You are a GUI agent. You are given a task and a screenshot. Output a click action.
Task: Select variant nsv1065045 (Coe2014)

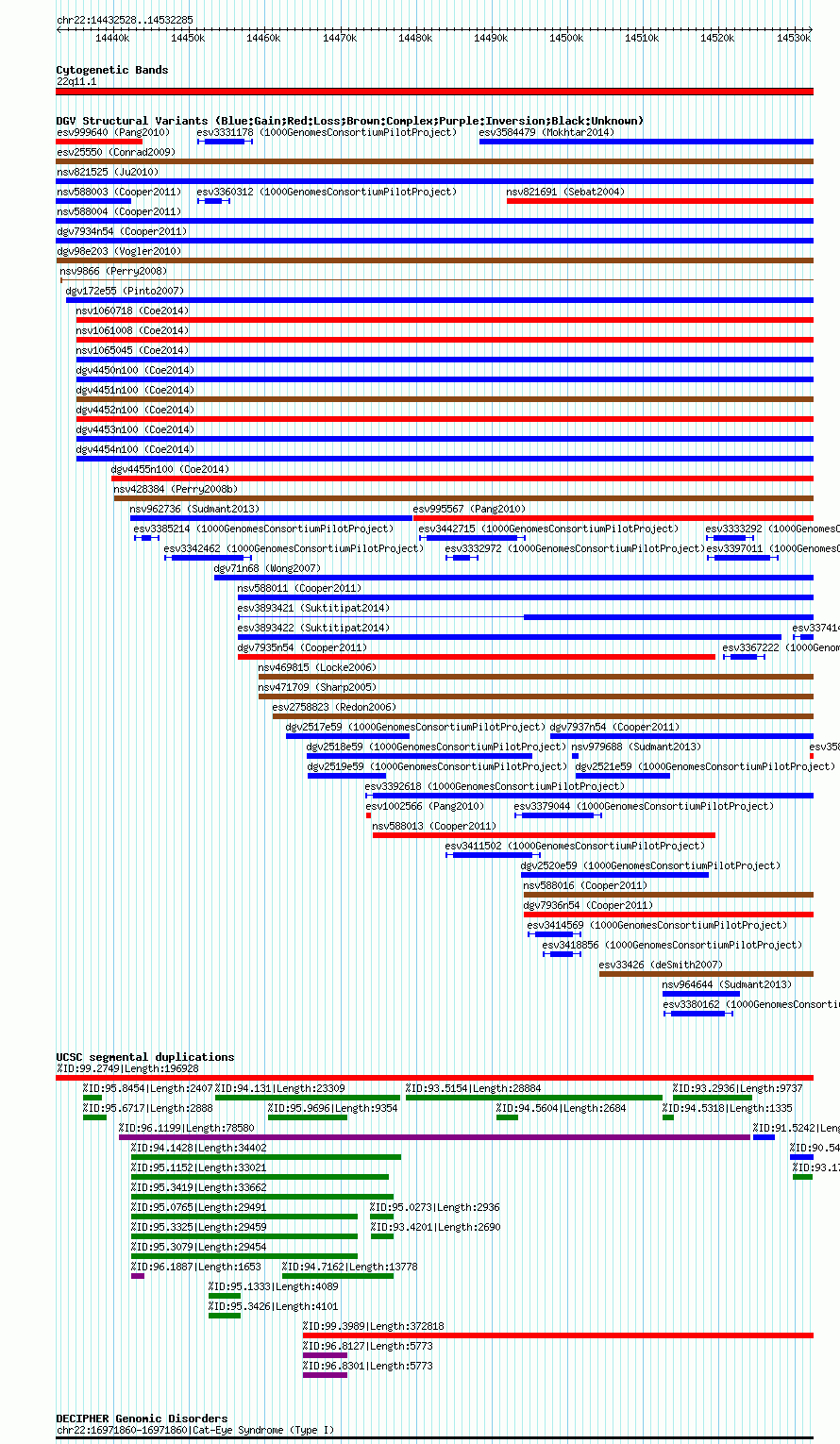tap(445, 360)
